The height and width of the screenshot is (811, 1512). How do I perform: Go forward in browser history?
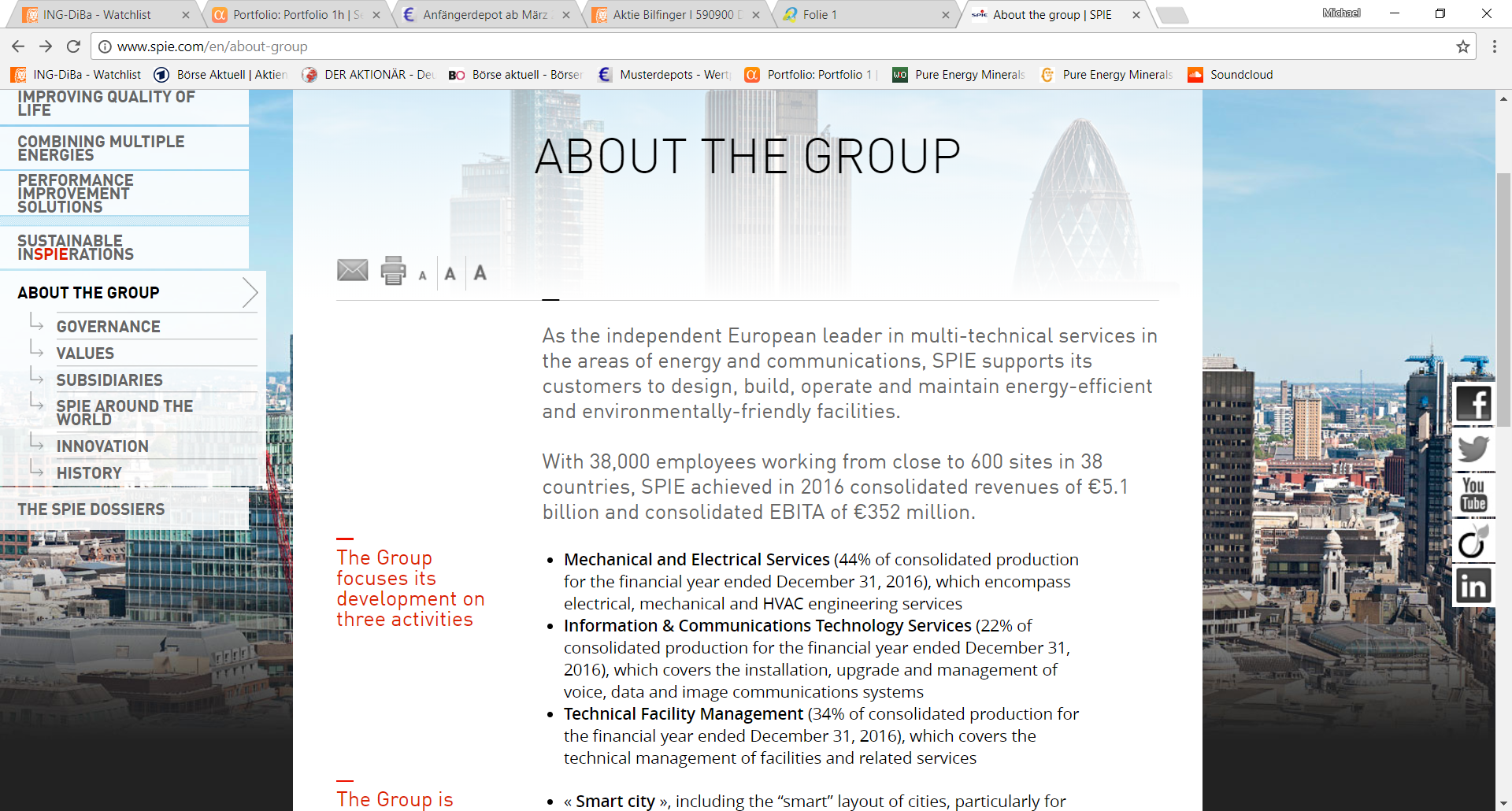[x=46, y=46]
